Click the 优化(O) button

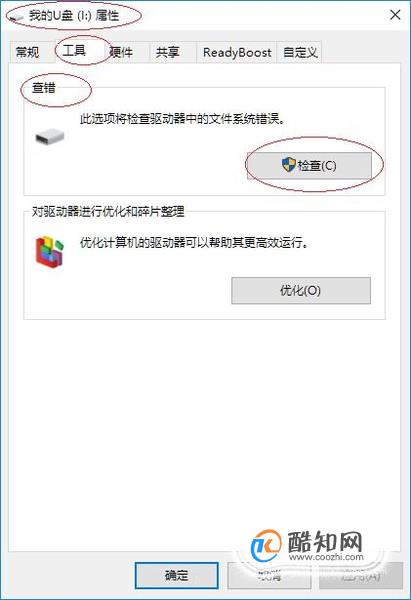click(301, 290)
